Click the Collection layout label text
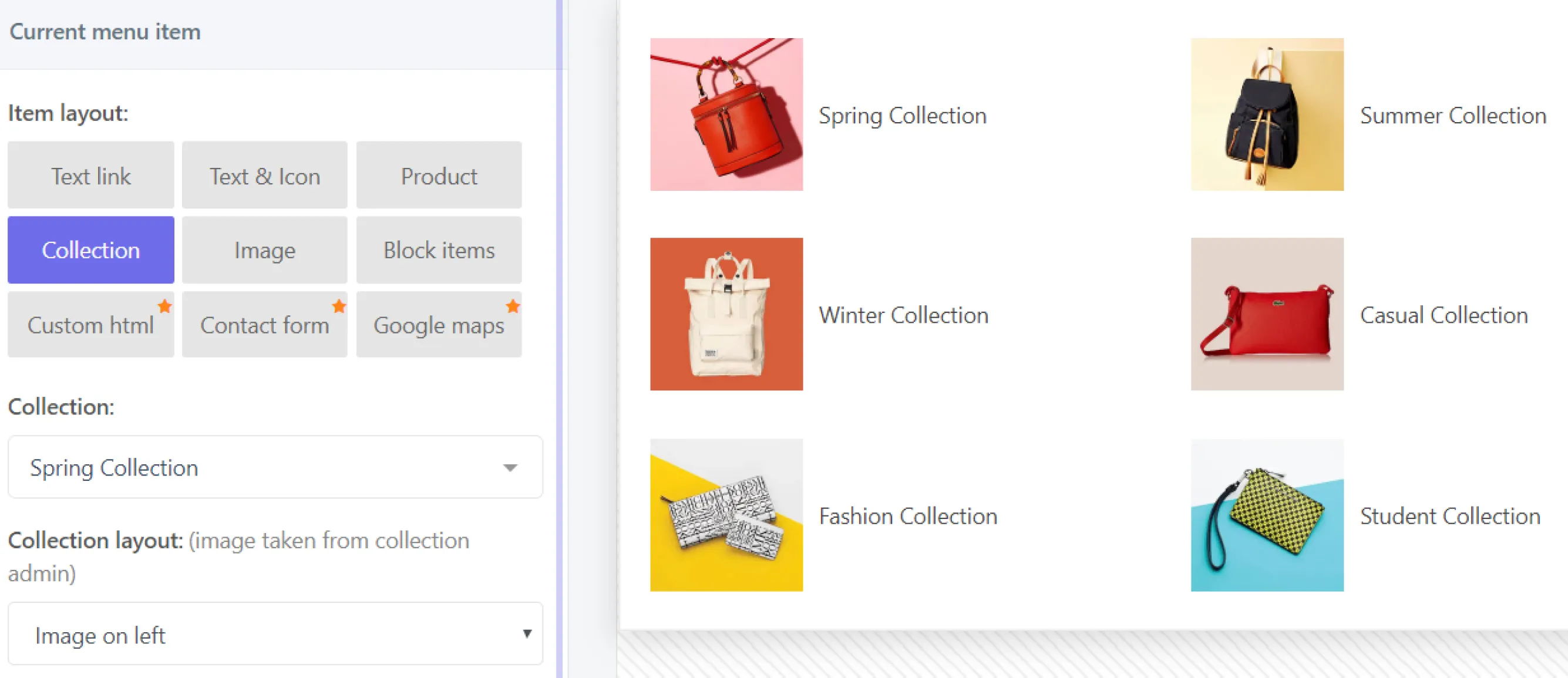 pos(96,541)
